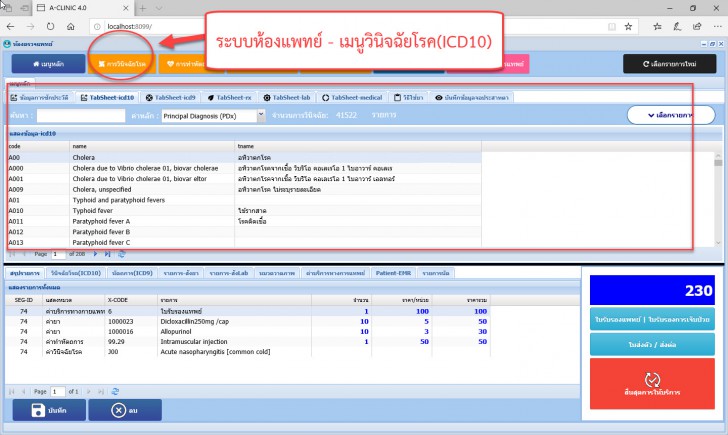Refresh the ICD10 list grid
The height and width of the screenshot is (435, 728).
pos(122,254)
